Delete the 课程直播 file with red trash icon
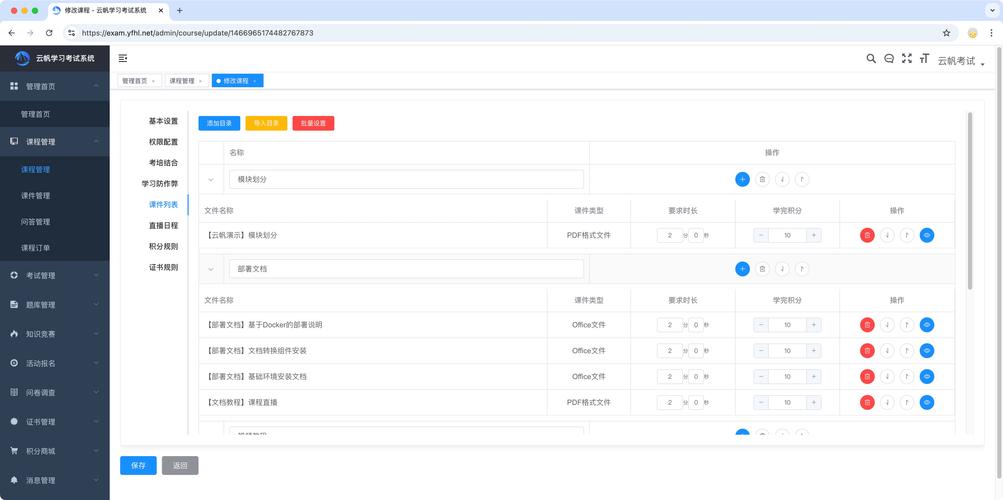1003x500 pixels. [867, 402]
